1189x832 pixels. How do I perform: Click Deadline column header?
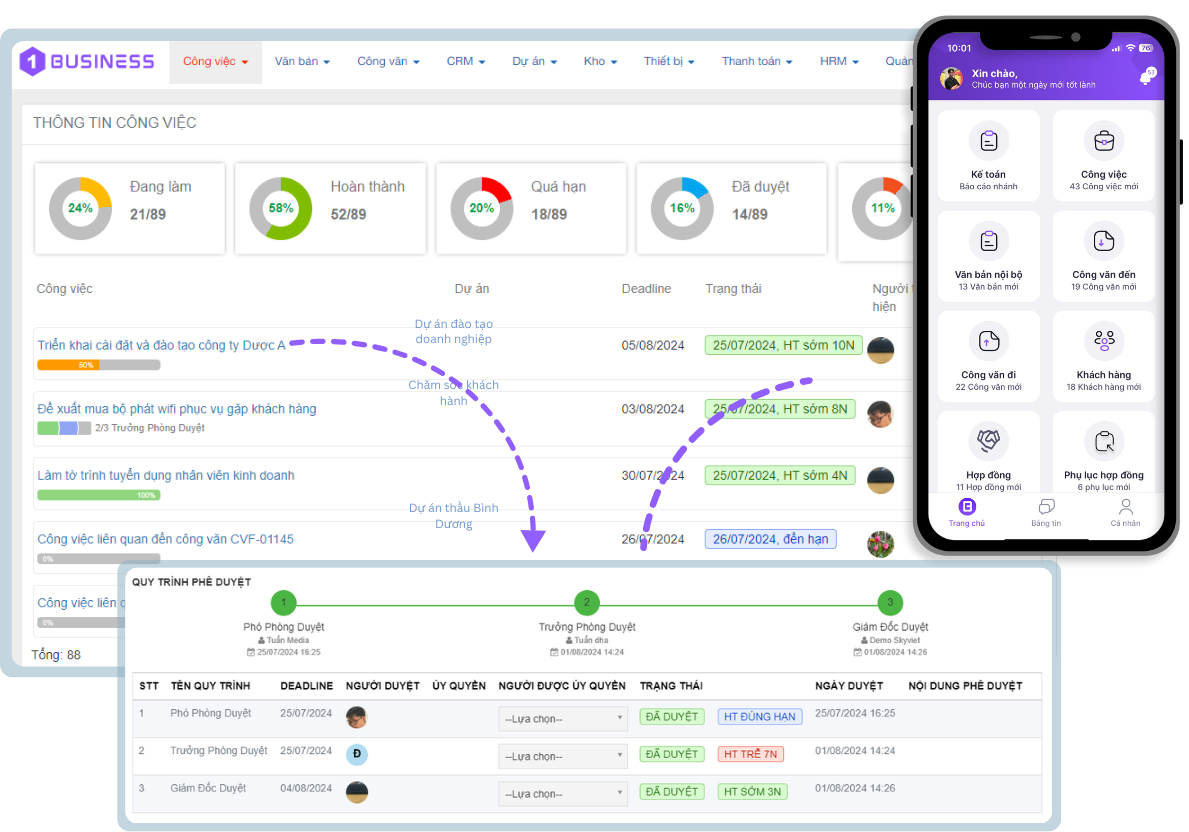(646, 289)
